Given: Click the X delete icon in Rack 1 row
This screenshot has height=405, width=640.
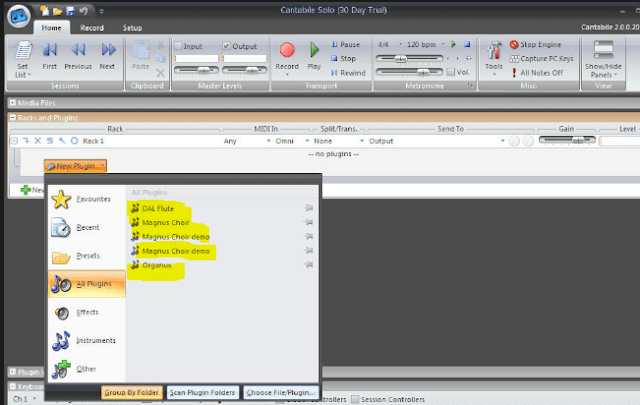Looking at the screenshot, I should pyautogui.click(x=38, y=141).
